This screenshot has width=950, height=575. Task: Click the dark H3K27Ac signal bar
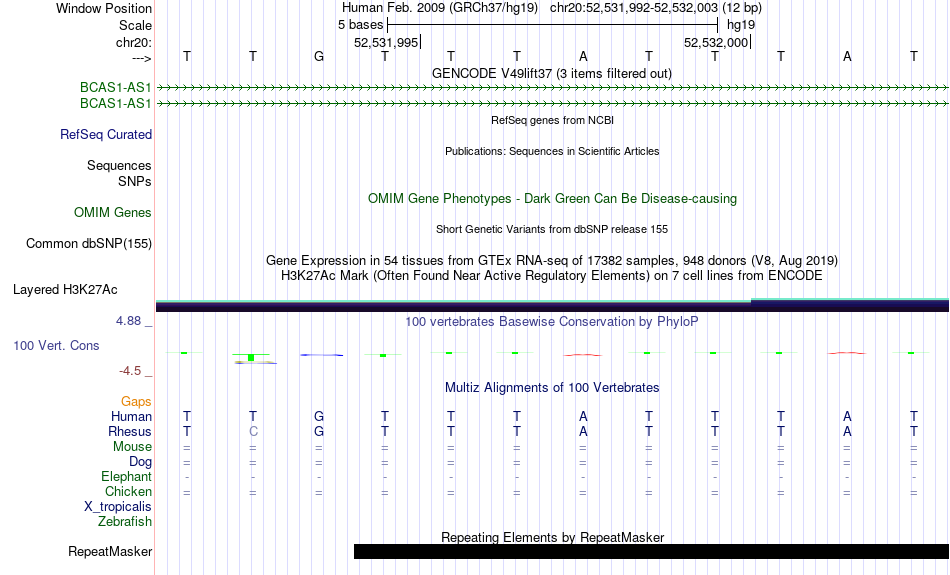[553, 306]
